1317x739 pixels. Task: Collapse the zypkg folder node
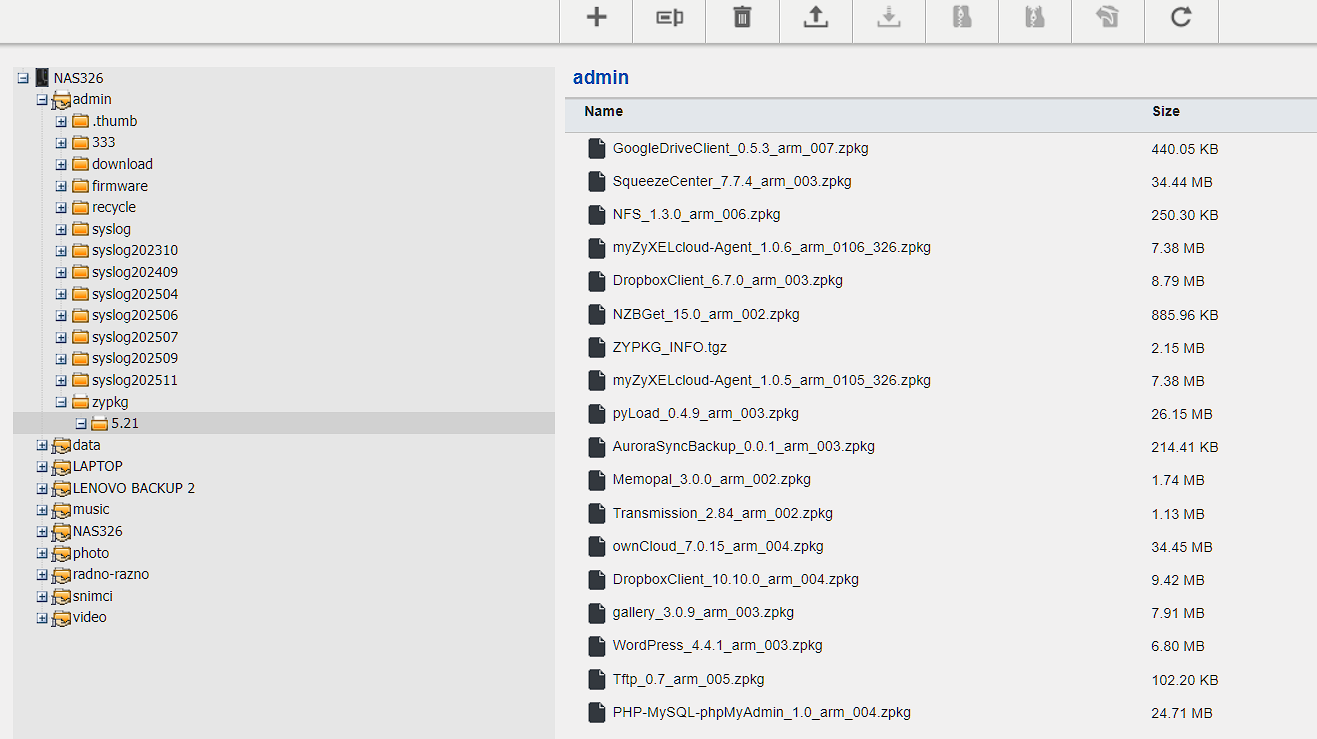point(61,402)
